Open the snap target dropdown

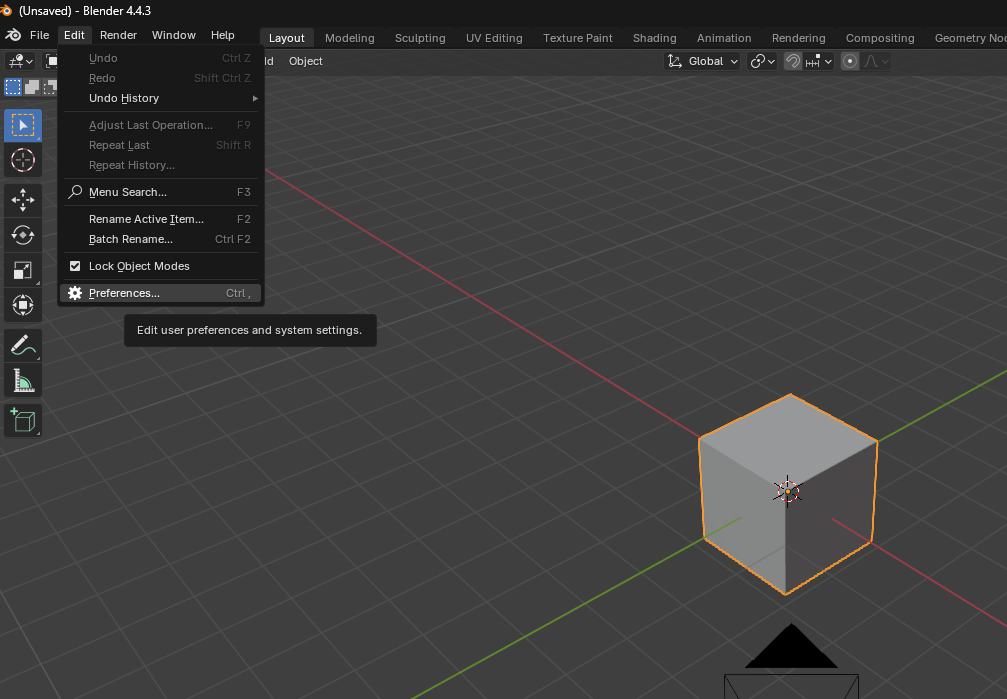(x=818, y=61)
